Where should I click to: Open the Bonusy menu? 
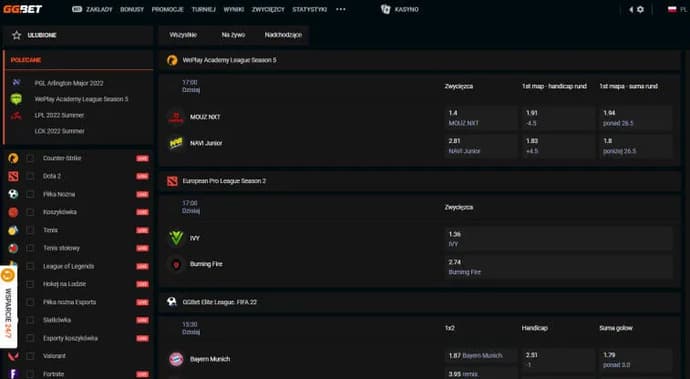(132, 9)
